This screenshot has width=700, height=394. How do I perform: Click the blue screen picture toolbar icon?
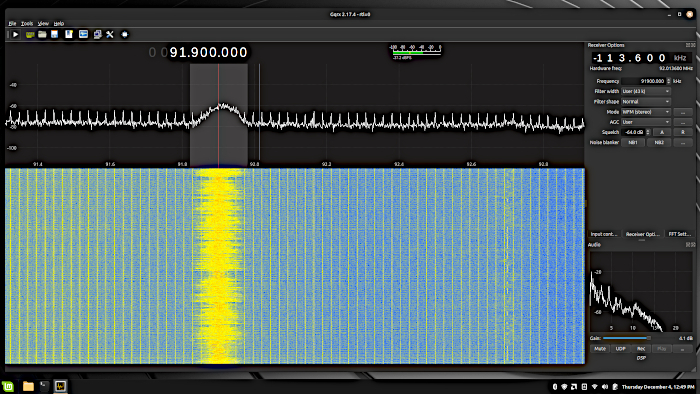click(x=83, y=34)
